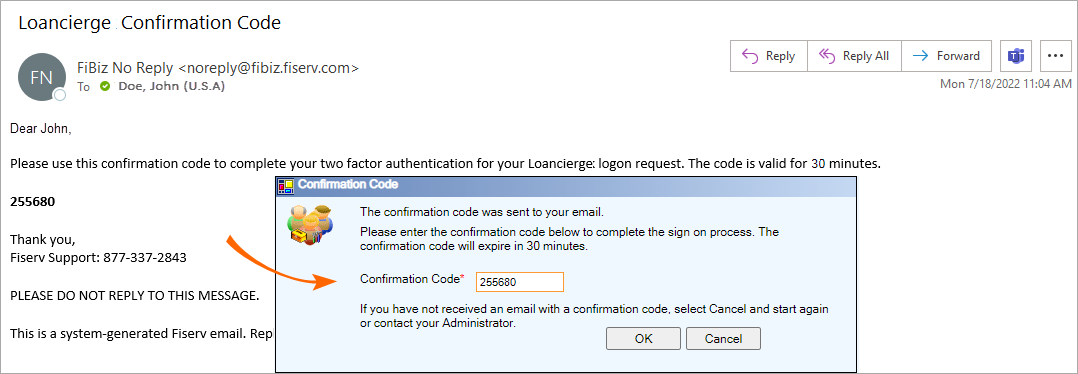
Task: Click inside the Confirmation Code input field
Action: (x=520, y=282)
